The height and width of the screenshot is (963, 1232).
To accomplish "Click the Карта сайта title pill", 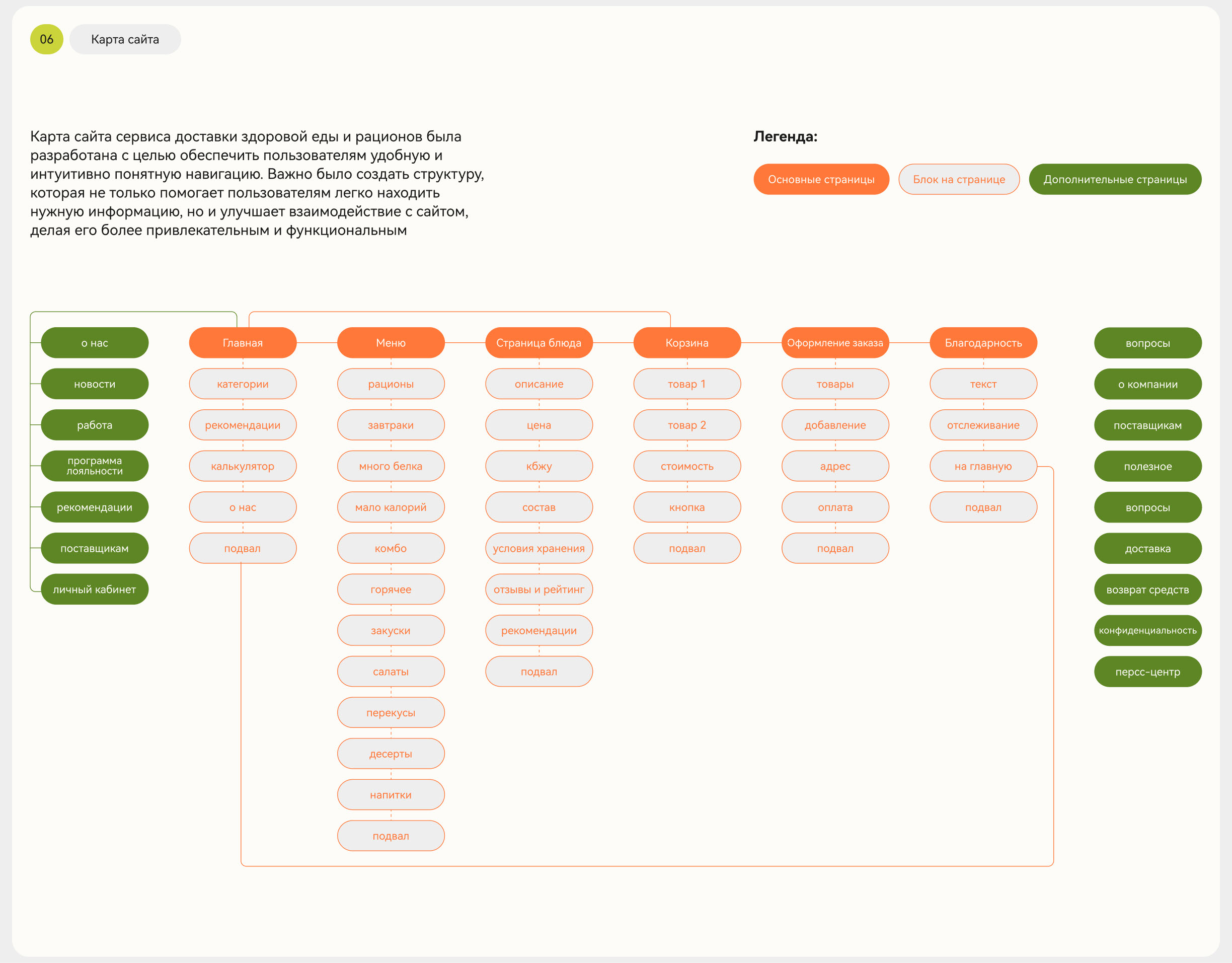I will (x=125, y=39).
